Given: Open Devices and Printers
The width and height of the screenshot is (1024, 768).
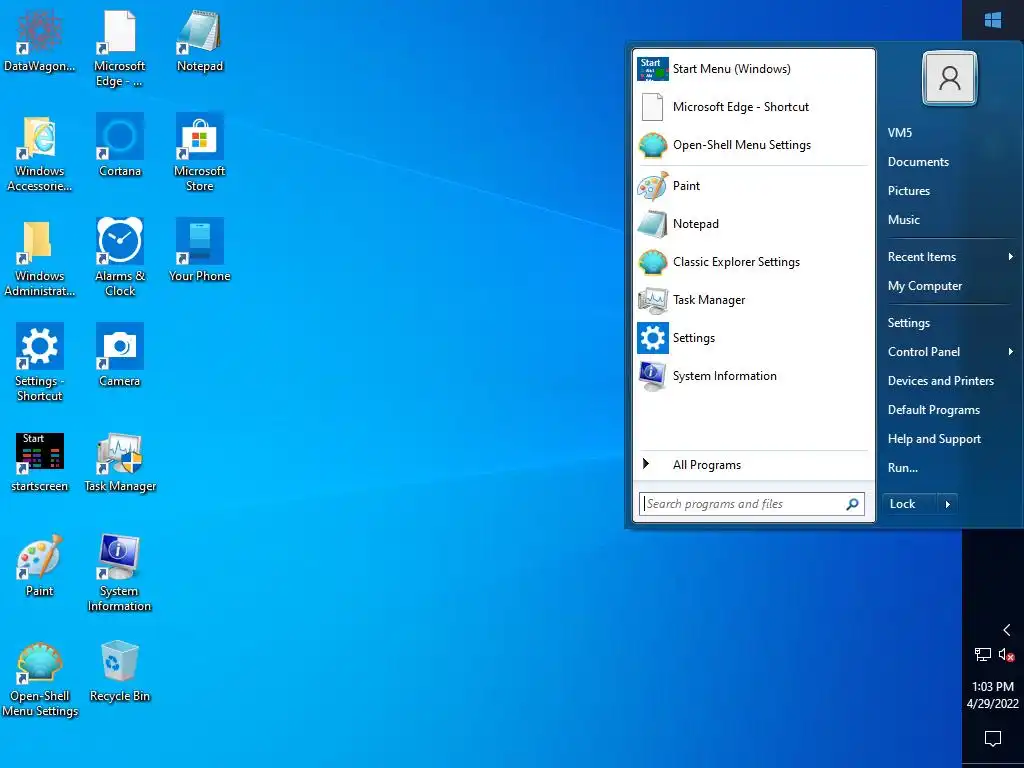Looking at the screenshot, I should point(940,381).
